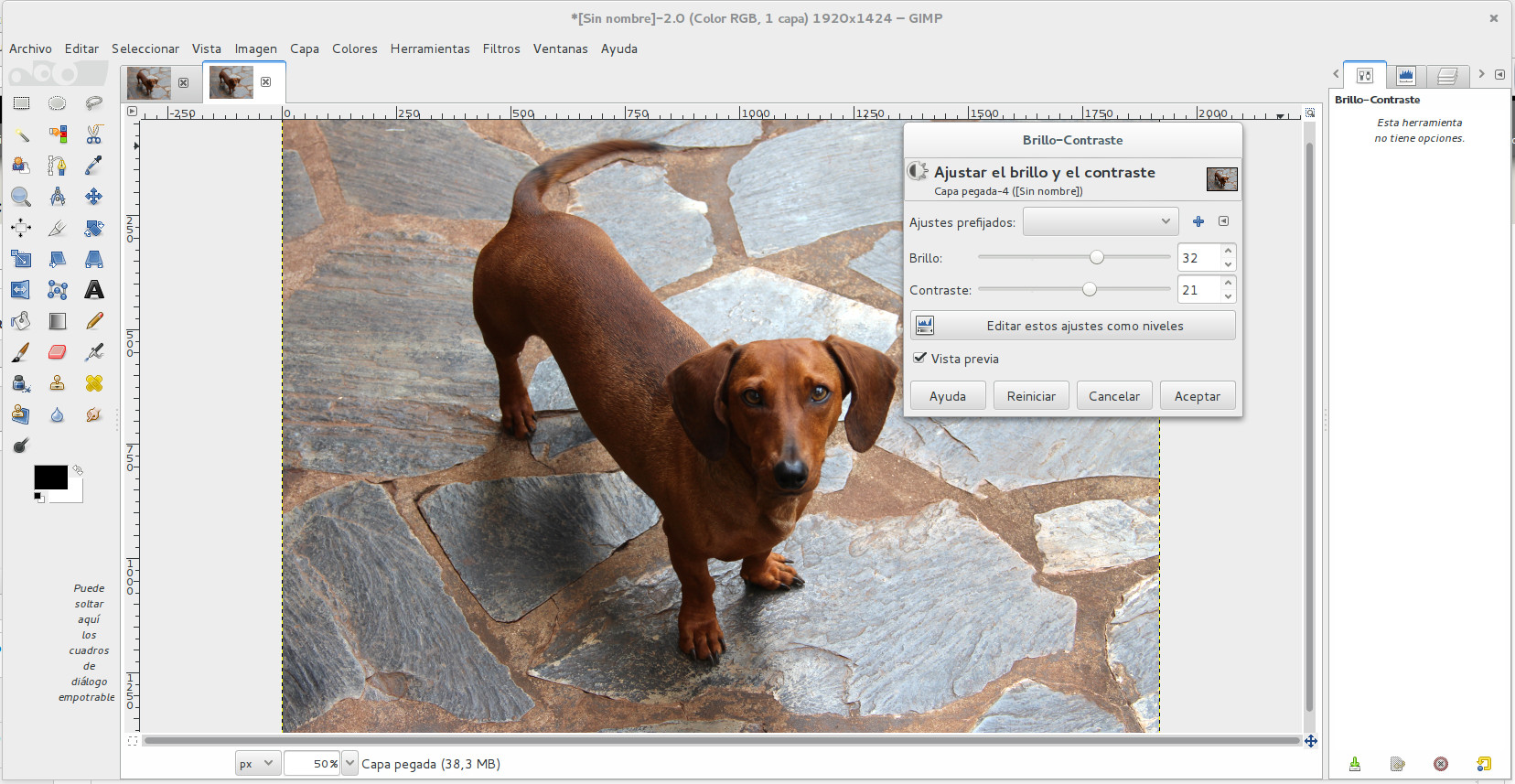
Task: Select the Rectangle Select tool
Action: point(21,103)
